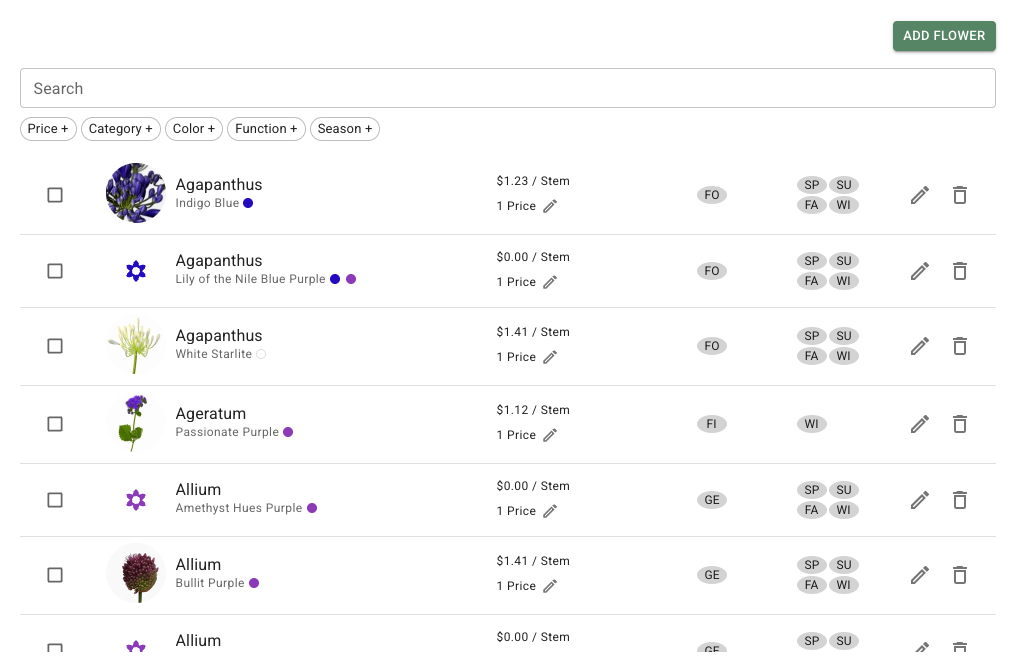Screen dimensions: 1016x671
Task: Edit price of Ageratum Passionate Purple
Action: 550,435
